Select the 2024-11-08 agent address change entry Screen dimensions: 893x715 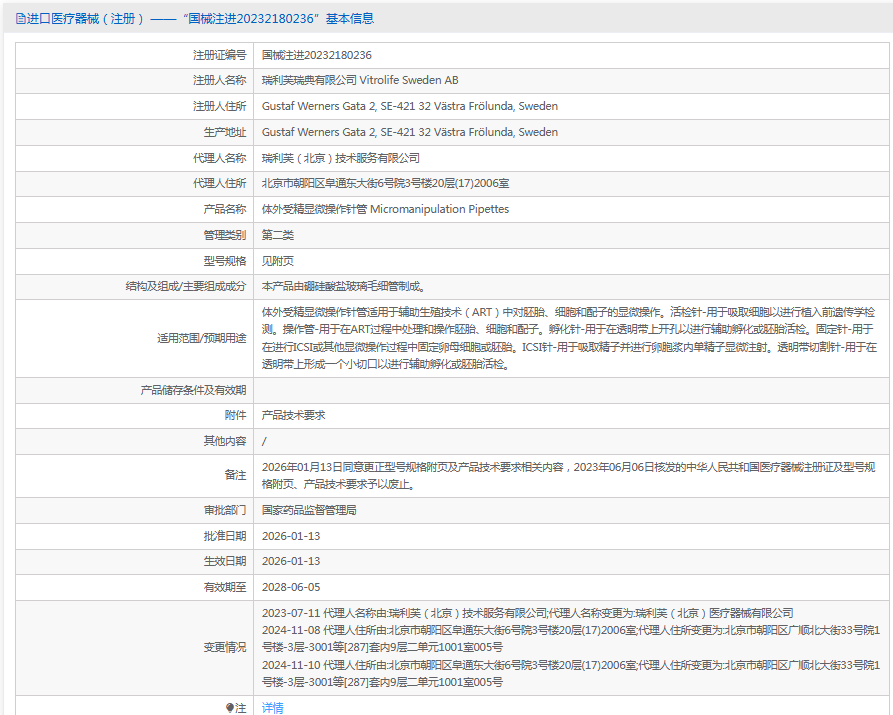click(x=571, y=639)
